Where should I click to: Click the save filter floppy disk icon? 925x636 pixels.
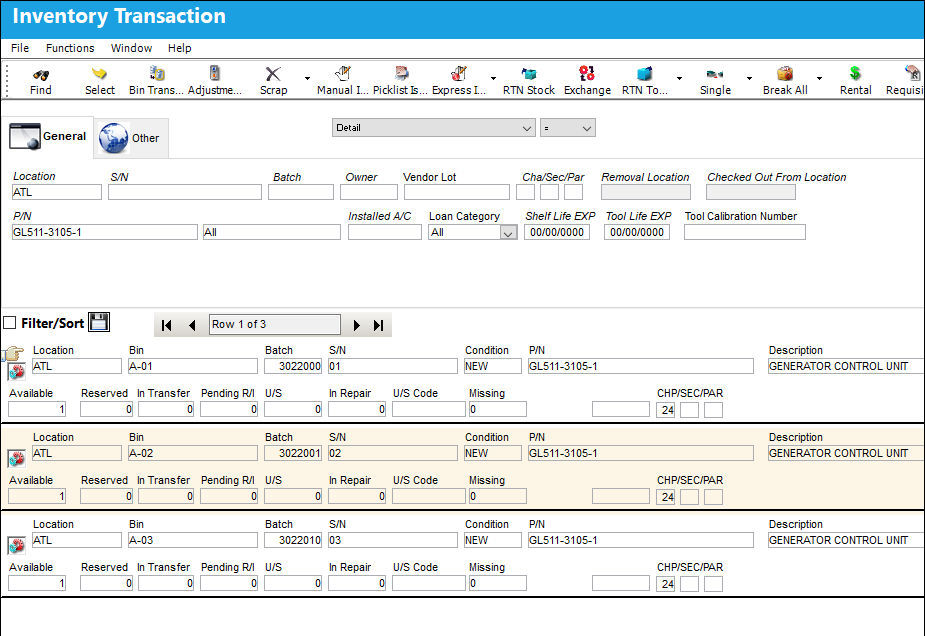click(x=99, y=322)
